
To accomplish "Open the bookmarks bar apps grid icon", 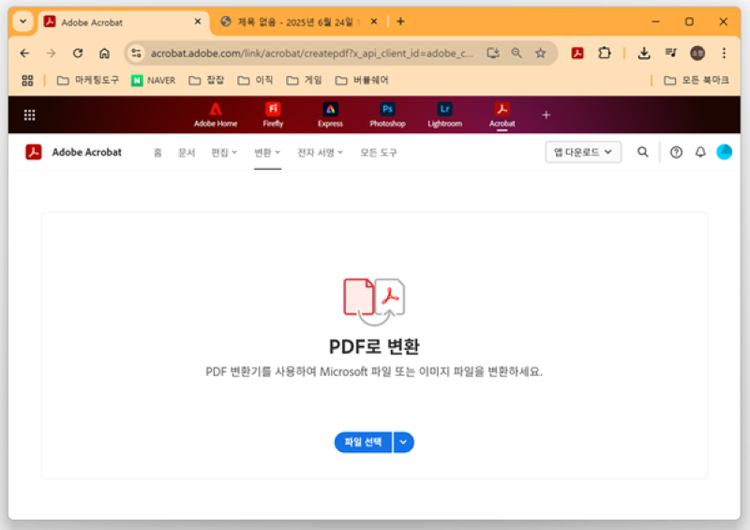I will 27,80.
